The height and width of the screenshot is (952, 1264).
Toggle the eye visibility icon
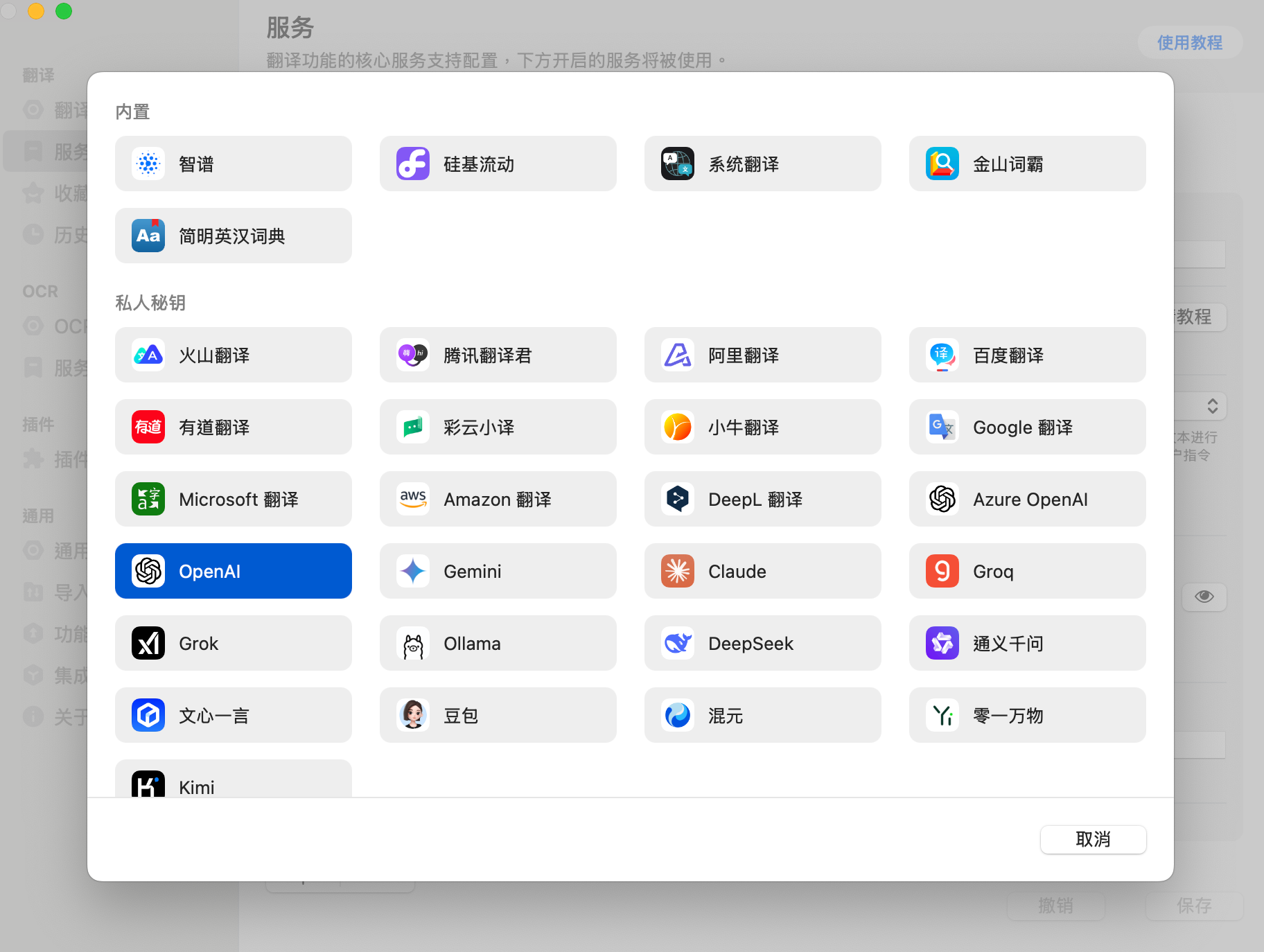pos(1204,597)
